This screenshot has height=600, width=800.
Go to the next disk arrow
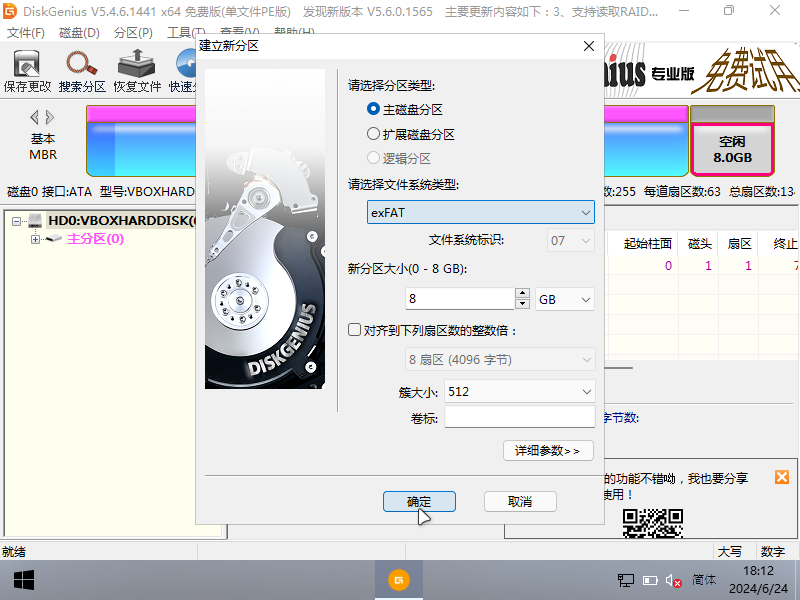pyautogui.click(x=49, y=117)
